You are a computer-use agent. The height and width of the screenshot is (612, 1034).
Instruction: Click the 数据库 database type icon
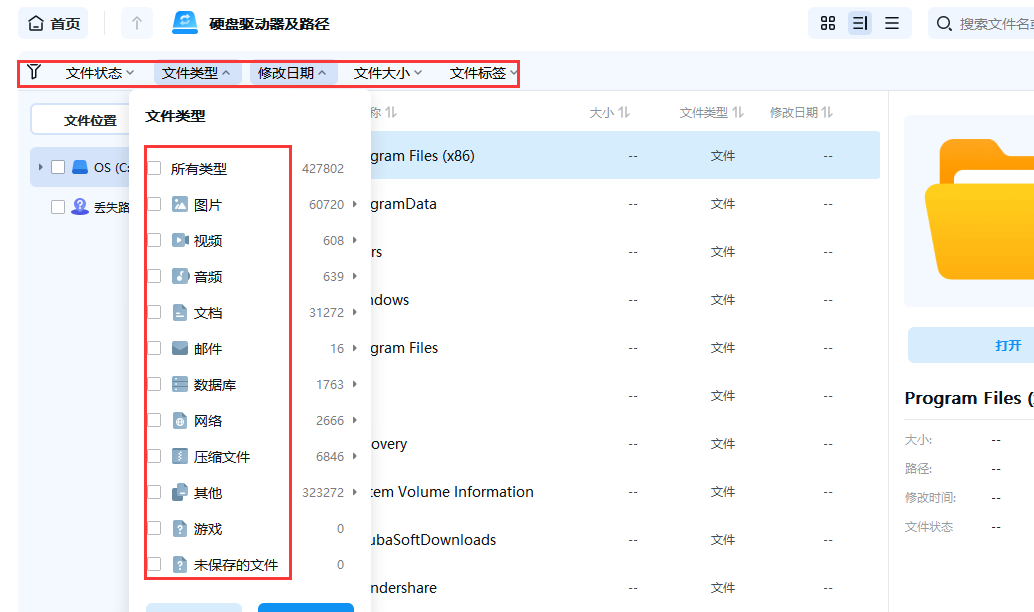pos(179,384)
